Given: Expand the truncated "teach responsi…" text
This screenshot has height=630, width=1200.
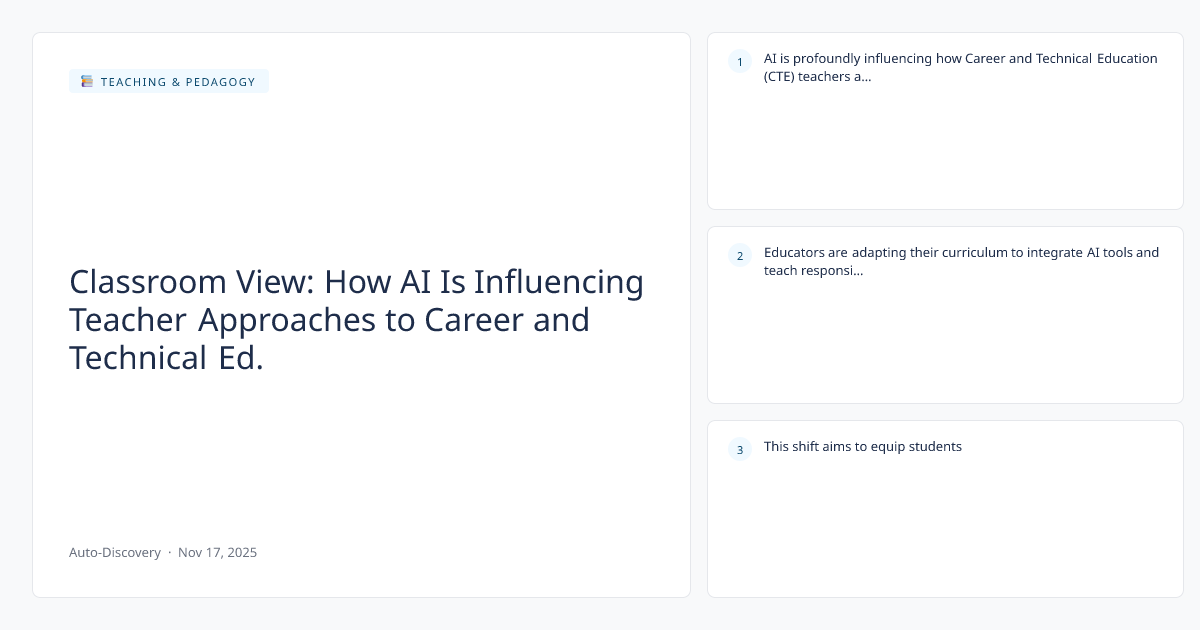Looking at the screenshot, I should point(814,271).
